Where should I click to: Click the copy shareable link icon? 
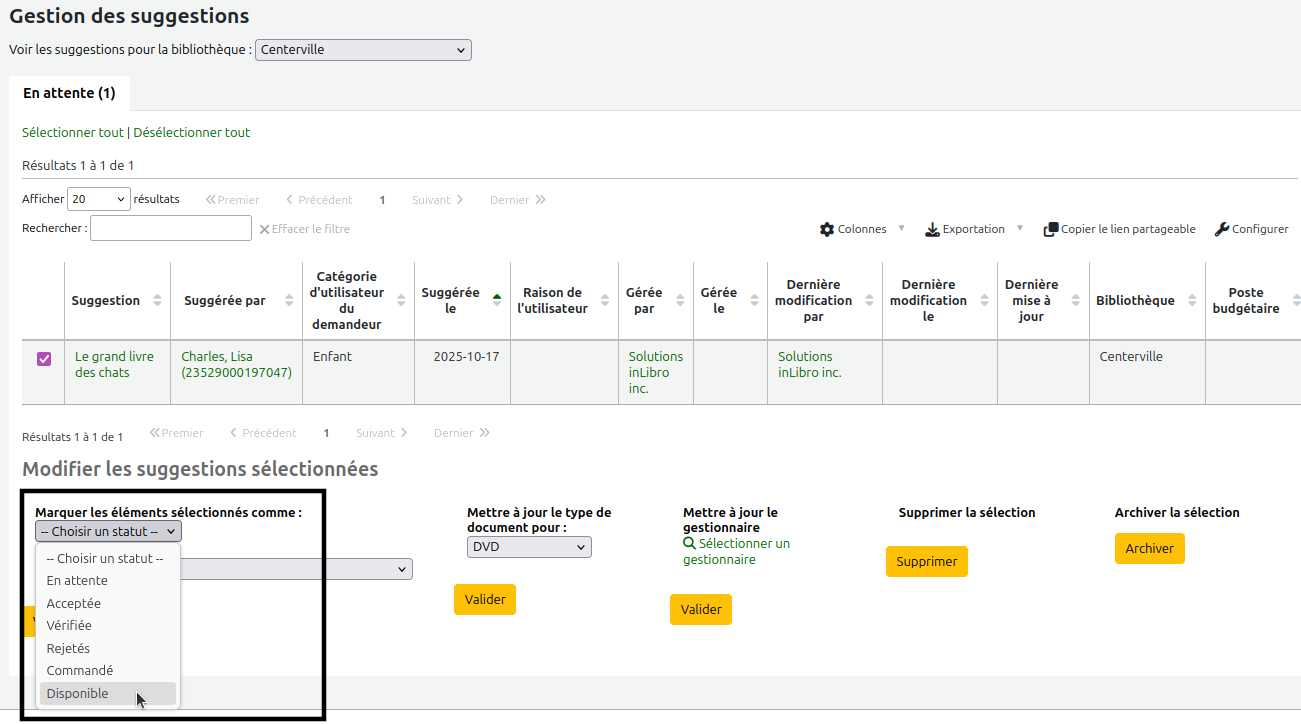[x=1050, y=230]
